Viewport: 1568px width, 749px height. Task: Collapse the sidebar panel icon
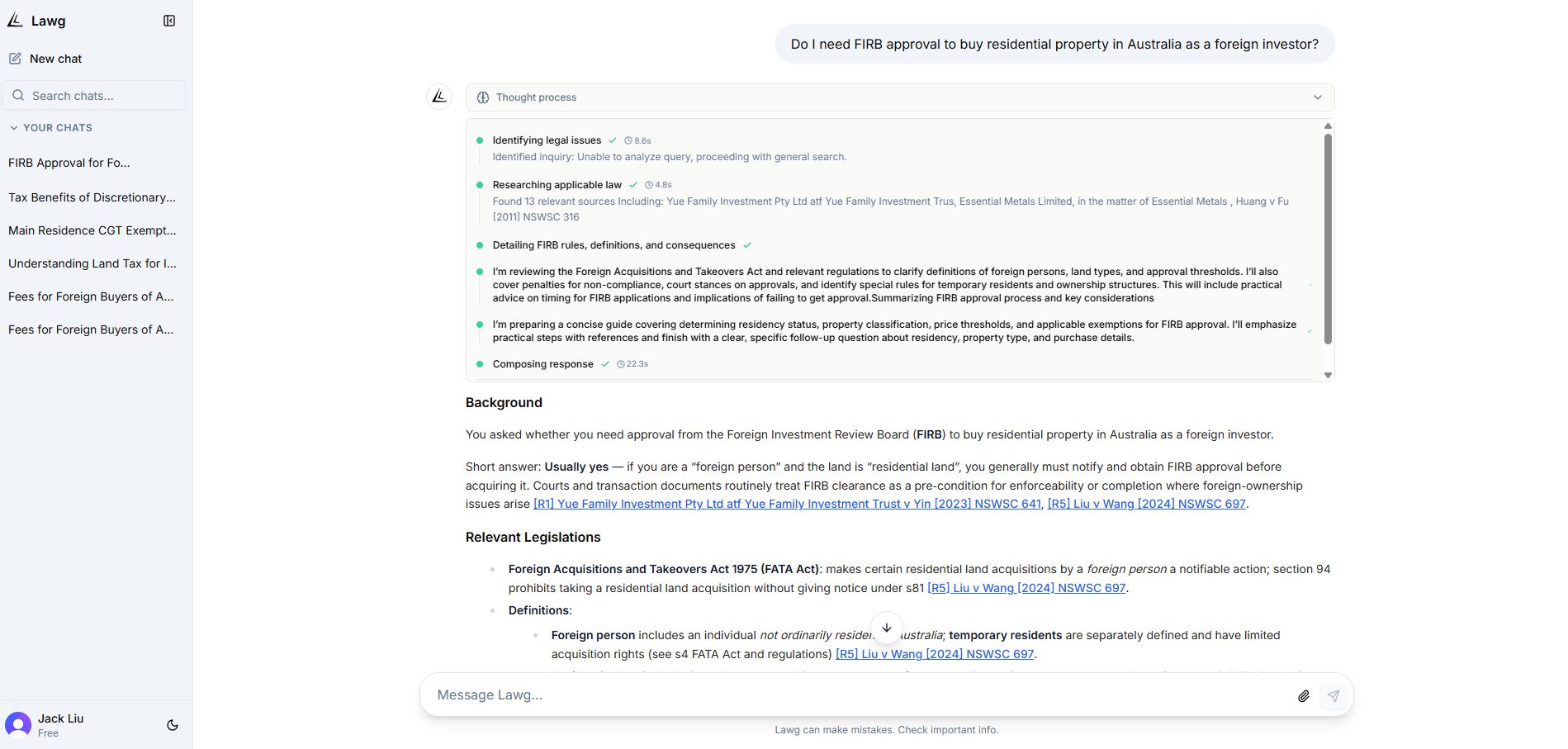(x=169, y=21)
